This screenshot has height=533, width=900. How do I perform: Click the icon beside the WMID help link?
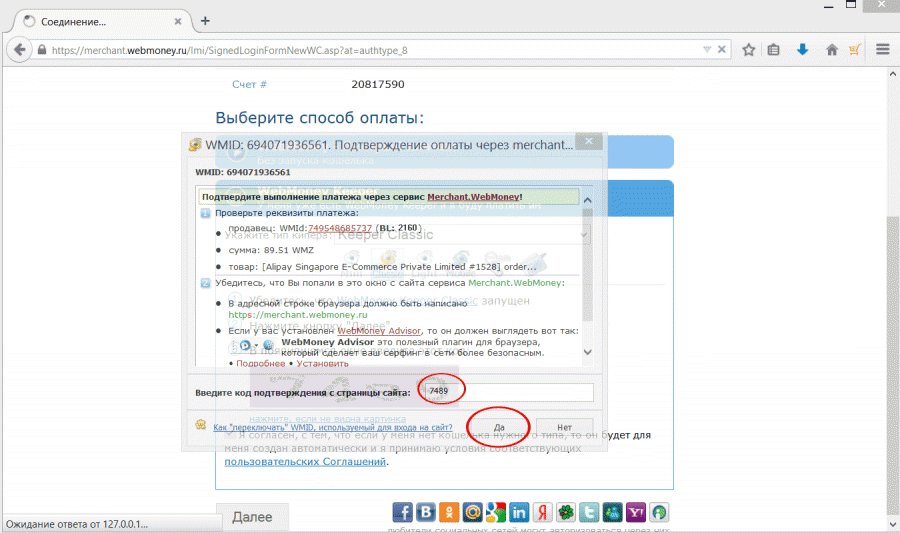(200, 425)
